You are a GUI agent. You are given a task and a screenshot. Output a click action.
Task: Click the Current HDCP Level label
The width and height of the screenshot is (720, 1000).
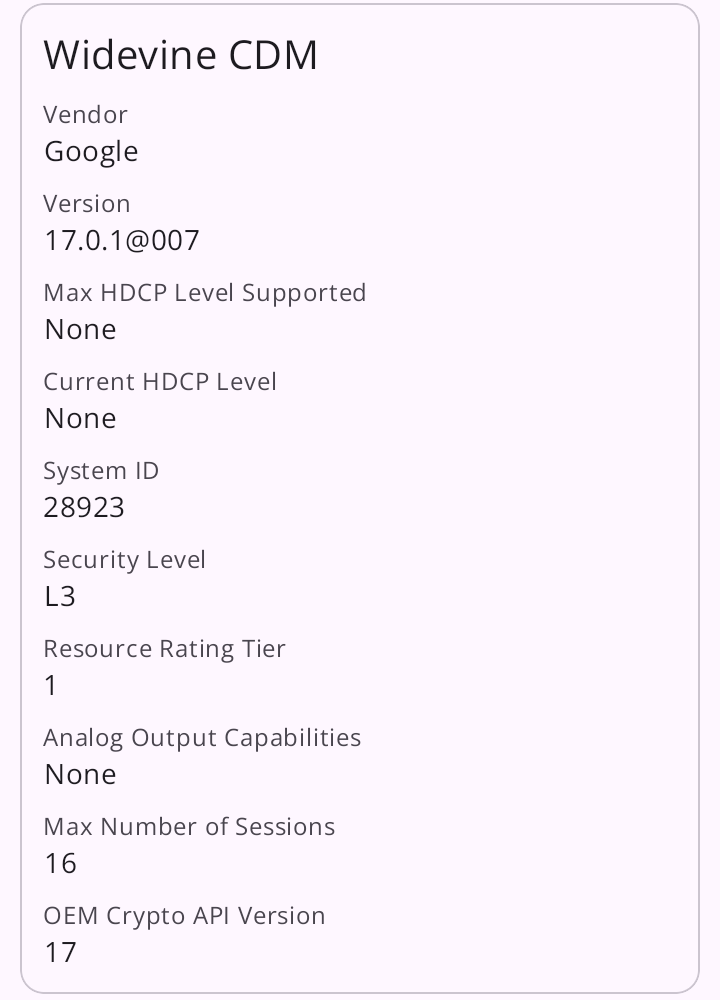click(160, 382)
